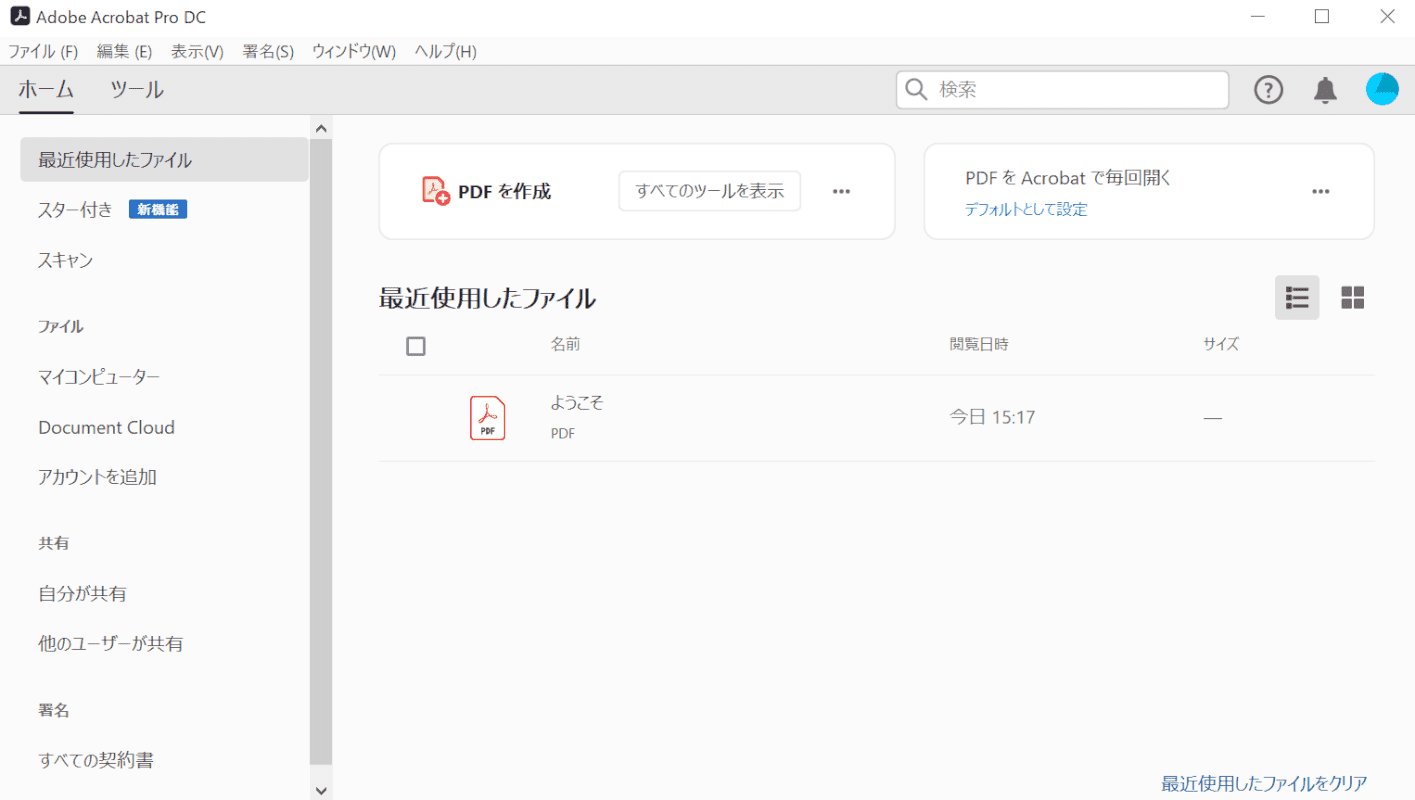
Task: Open the blue account profile avatar
Action: [1382, 89]
